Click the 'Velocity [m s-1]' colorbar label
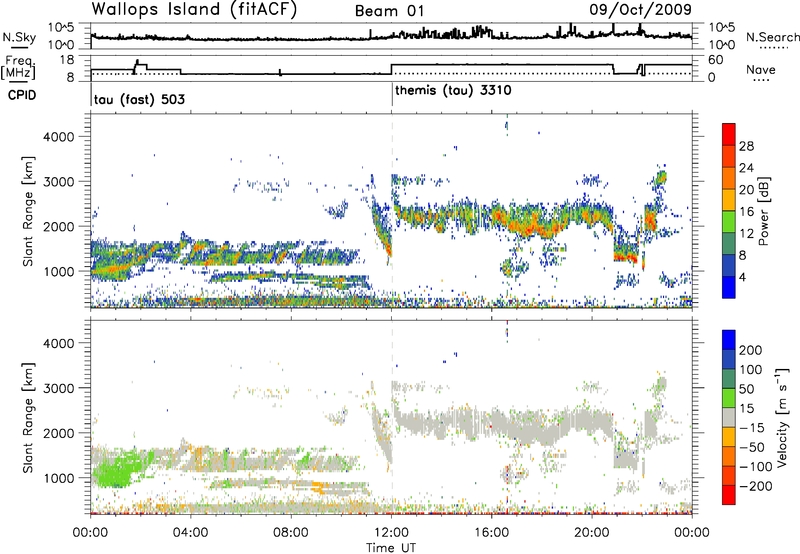This screenshot has width=800, height=554. tap(781, 417)
